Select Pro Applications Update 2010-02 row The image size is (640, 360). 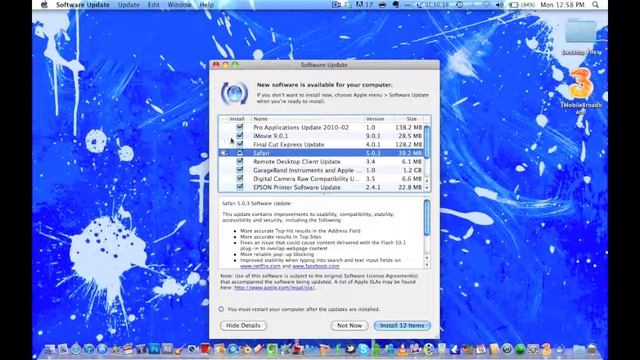point(321,127)
